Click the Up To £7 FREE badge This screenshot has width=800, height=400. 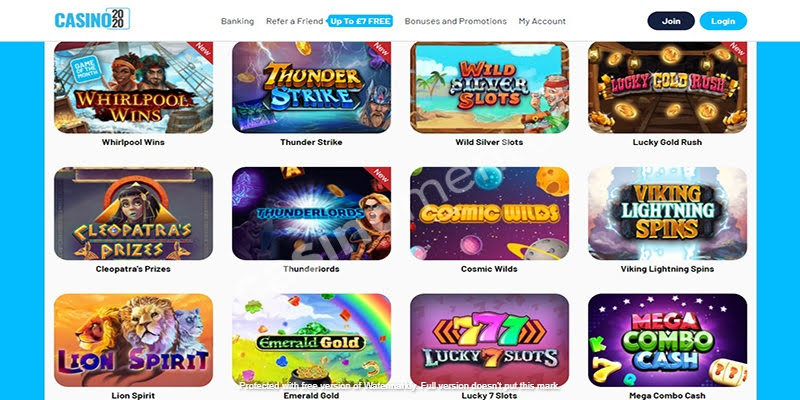click(x=360, y=21)
